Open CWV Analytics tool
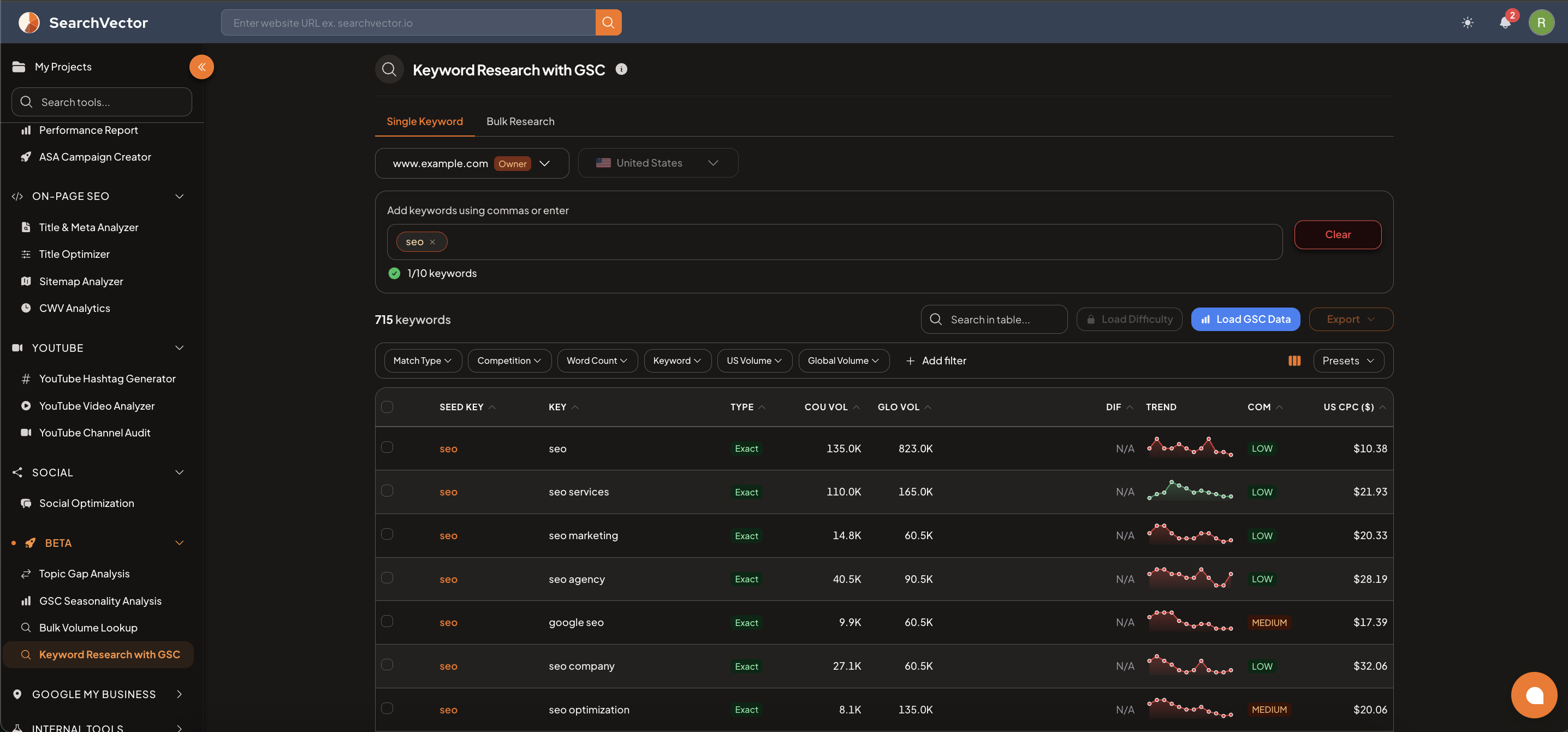Screen dimensions: 1568x732 74,308
